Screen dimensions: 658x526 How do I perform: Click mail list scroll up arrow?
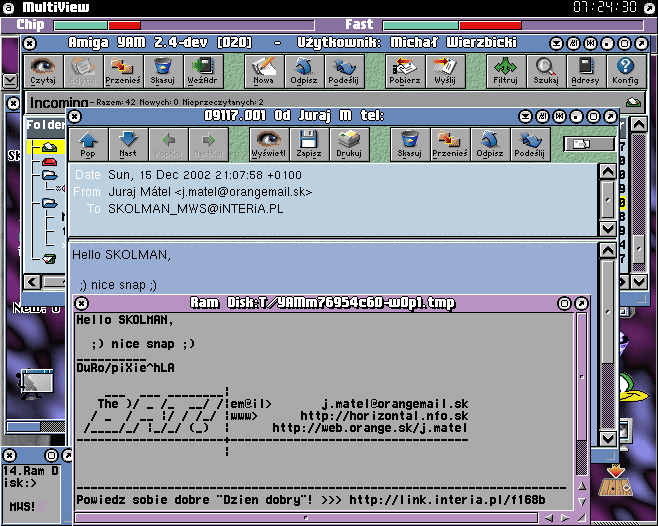point(639,124)
